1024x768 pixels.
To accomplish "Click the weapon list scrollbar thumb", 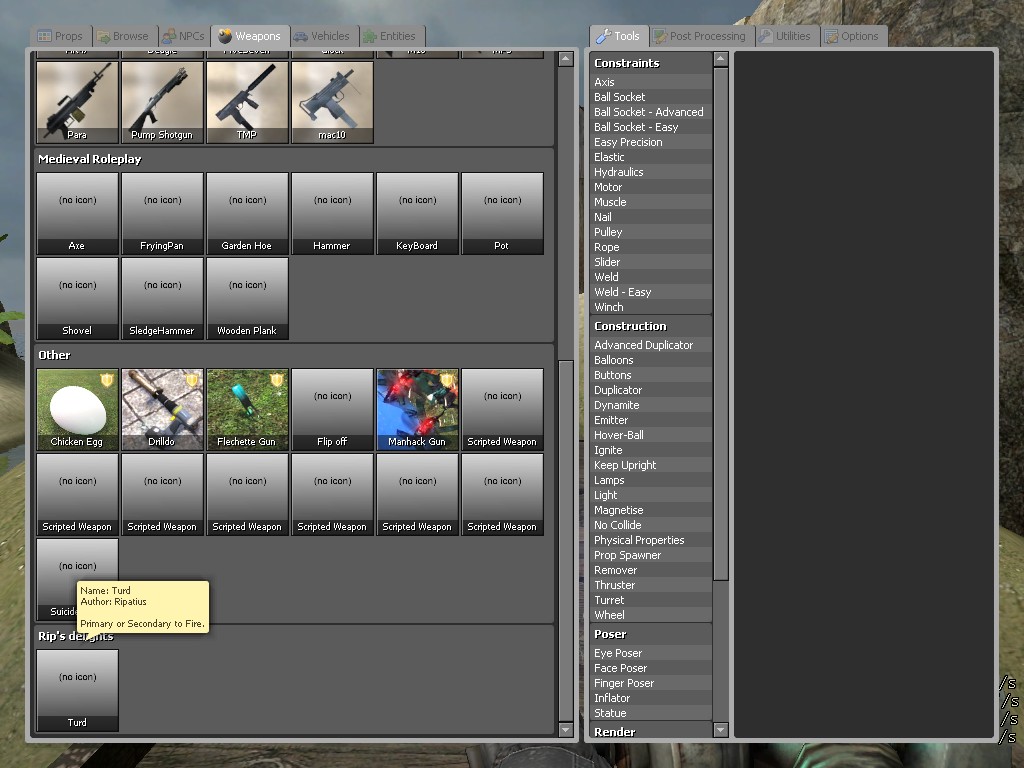I will click(x=566, y=541).
